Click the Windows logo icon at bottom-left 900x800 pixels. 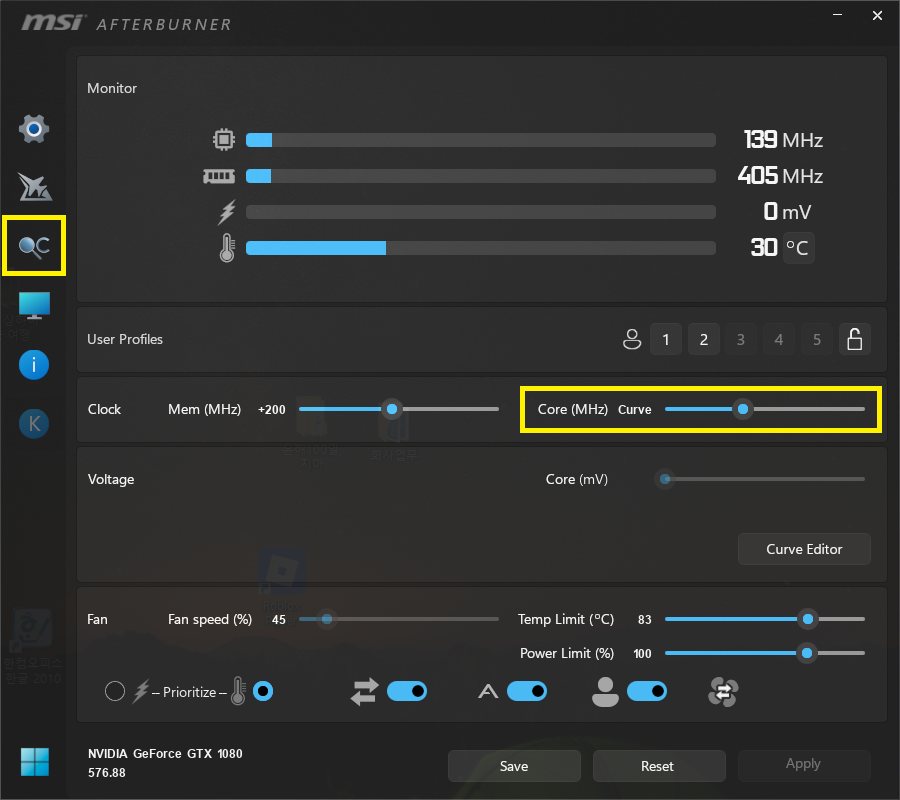click(34, 762)
